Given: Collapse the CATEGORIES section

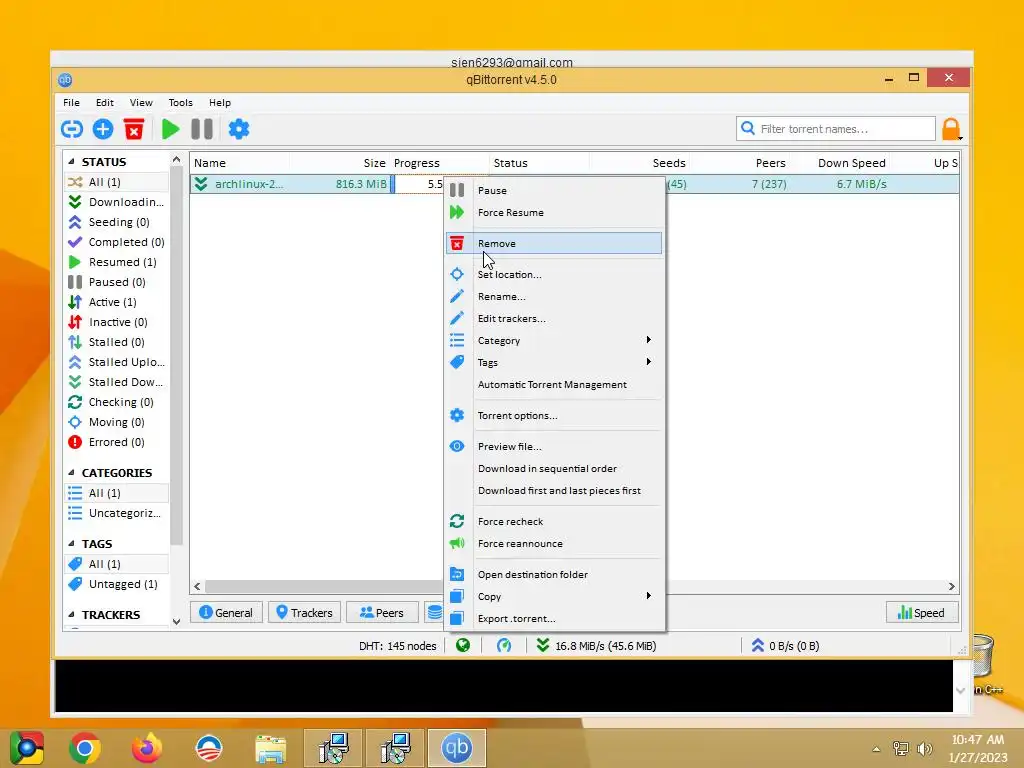Looking at the screenshot, I should point(71,472).
